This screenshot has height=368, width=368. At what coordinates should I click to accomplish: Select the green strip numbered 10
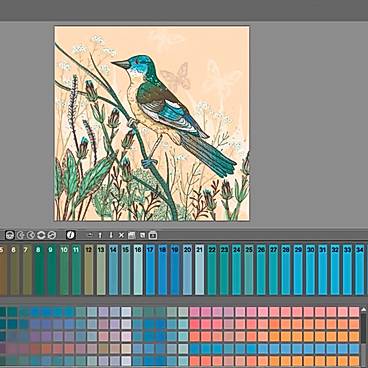(64, 269)
